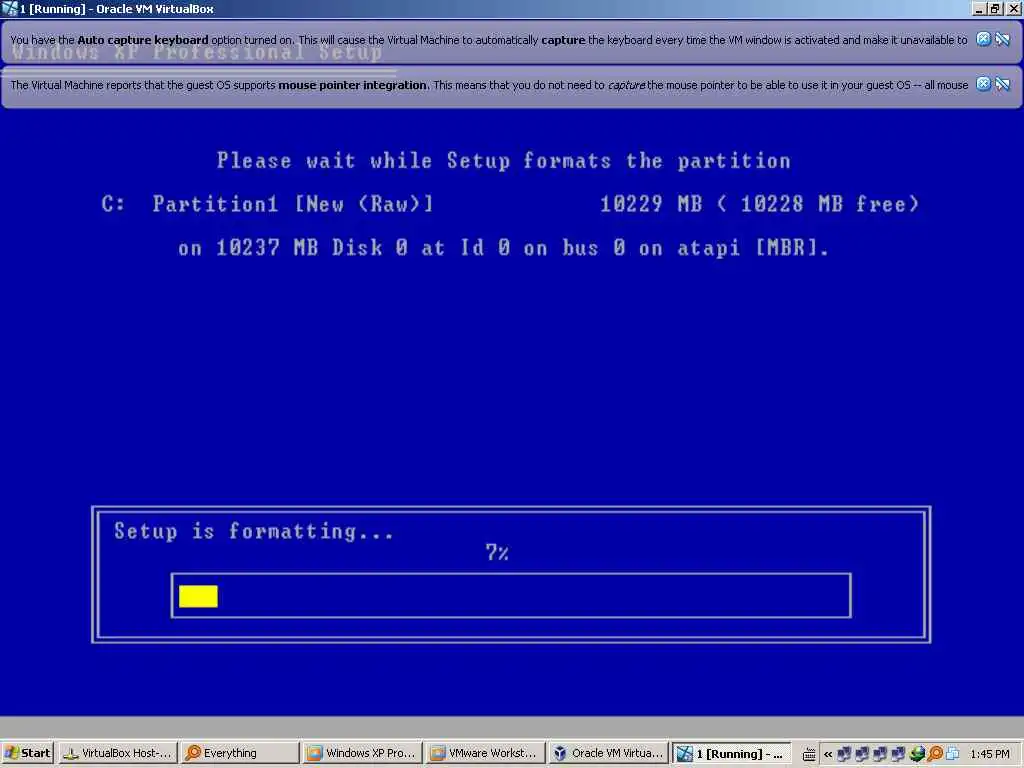The height and width of the screenshot is (768, 1024).
Task: Click the "Setup is formatting..." text
Action: pyautogui.click(x=254, y=530)
